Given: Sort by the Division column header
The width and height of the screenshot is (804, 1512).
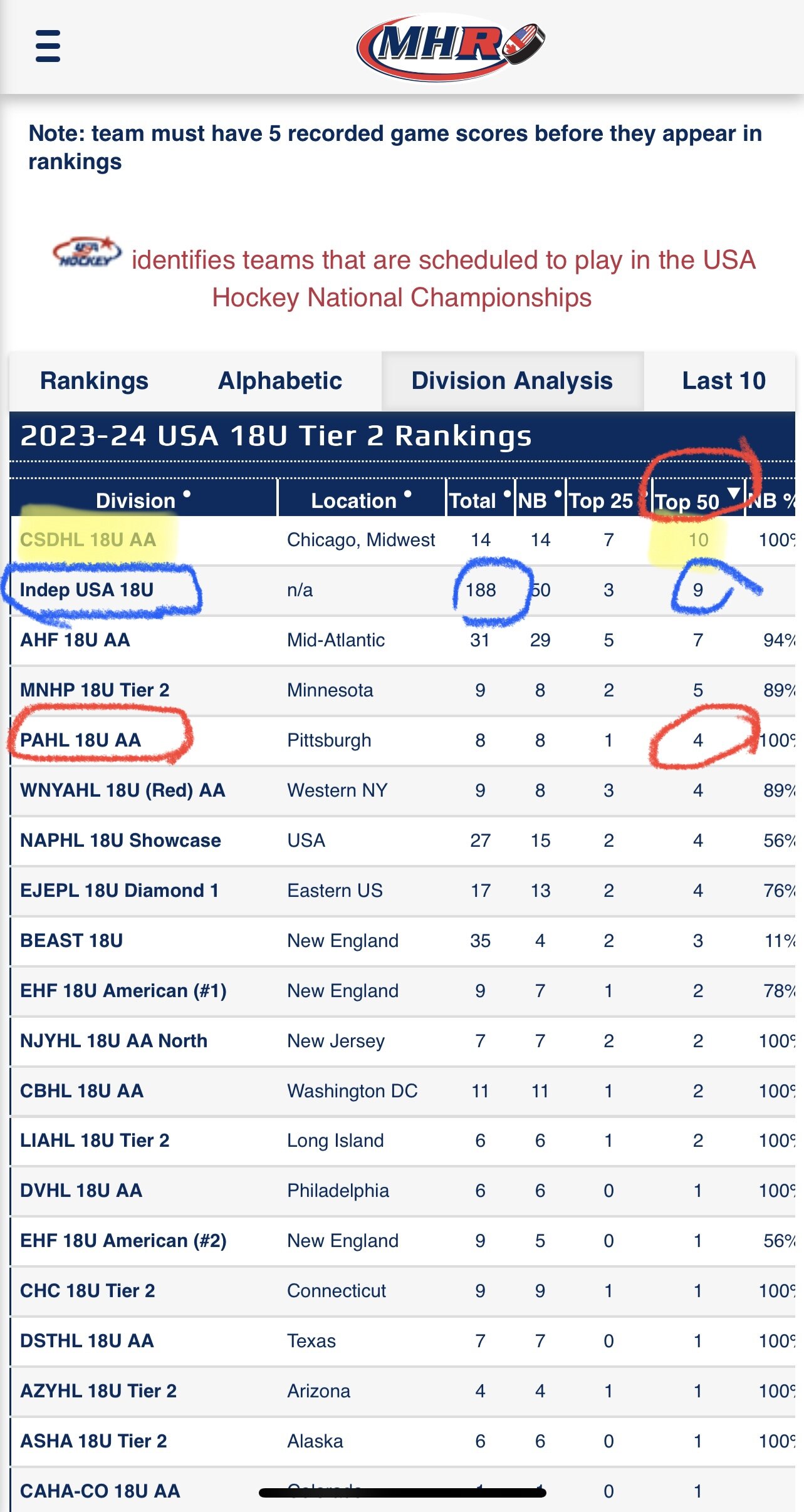Looking at the screenshot, I should (x=144, y=499).
